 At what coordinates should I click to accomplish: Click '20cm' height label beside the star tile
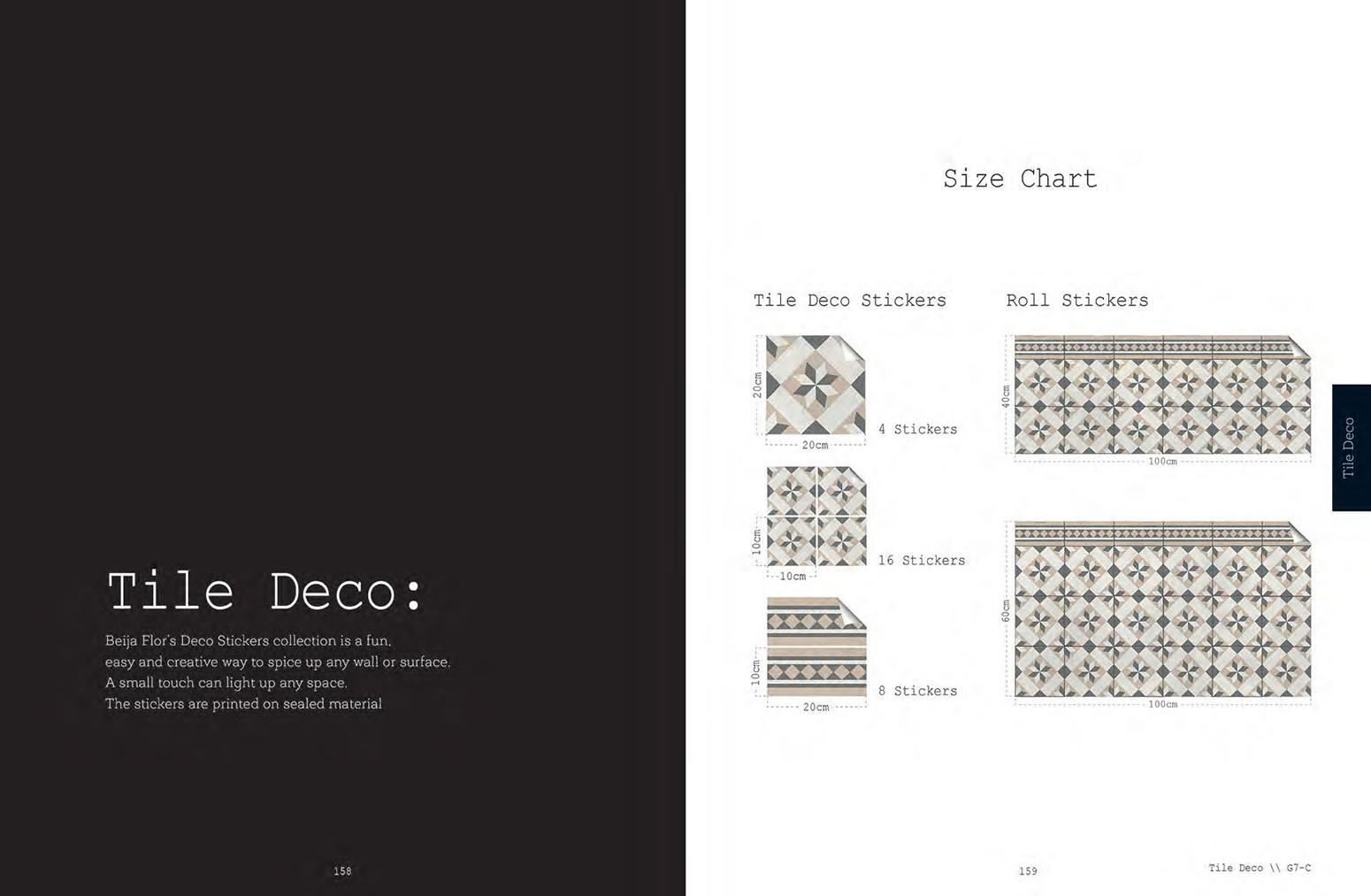757,385
